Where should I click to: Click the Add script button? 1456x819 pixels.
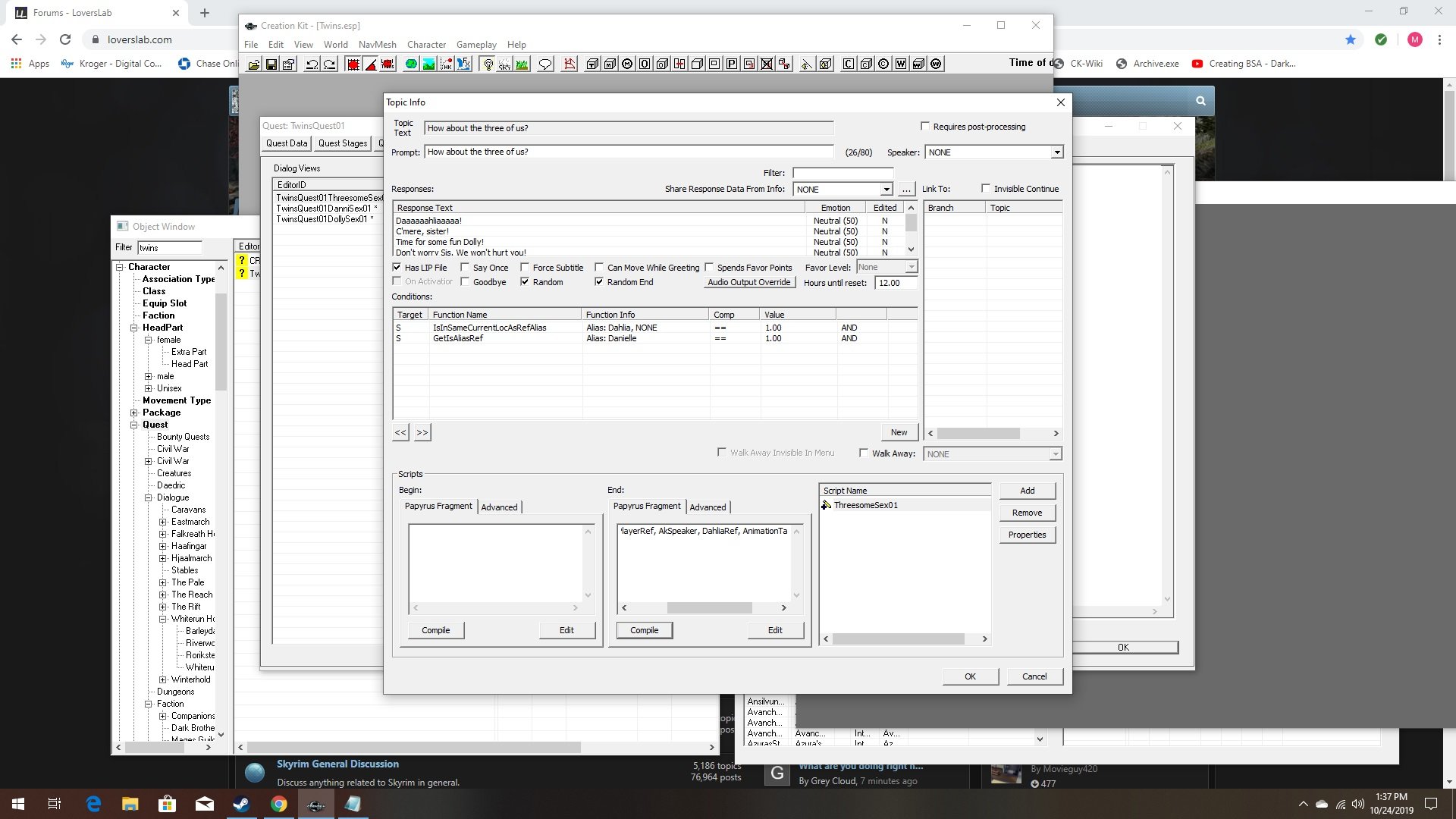tap(1027, 491)
